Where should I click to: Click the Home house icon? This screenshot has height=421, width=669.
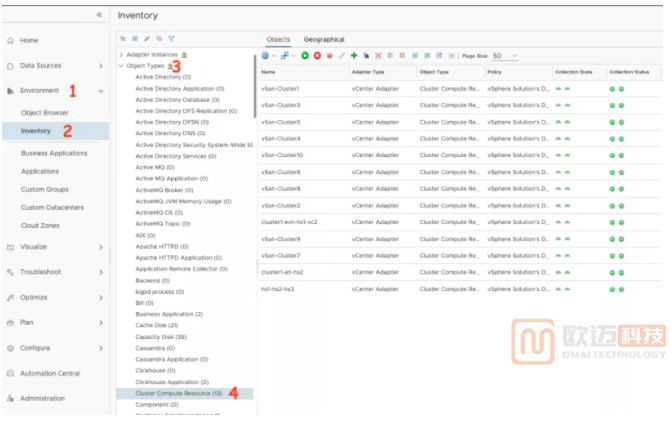(x=10, y=41)
